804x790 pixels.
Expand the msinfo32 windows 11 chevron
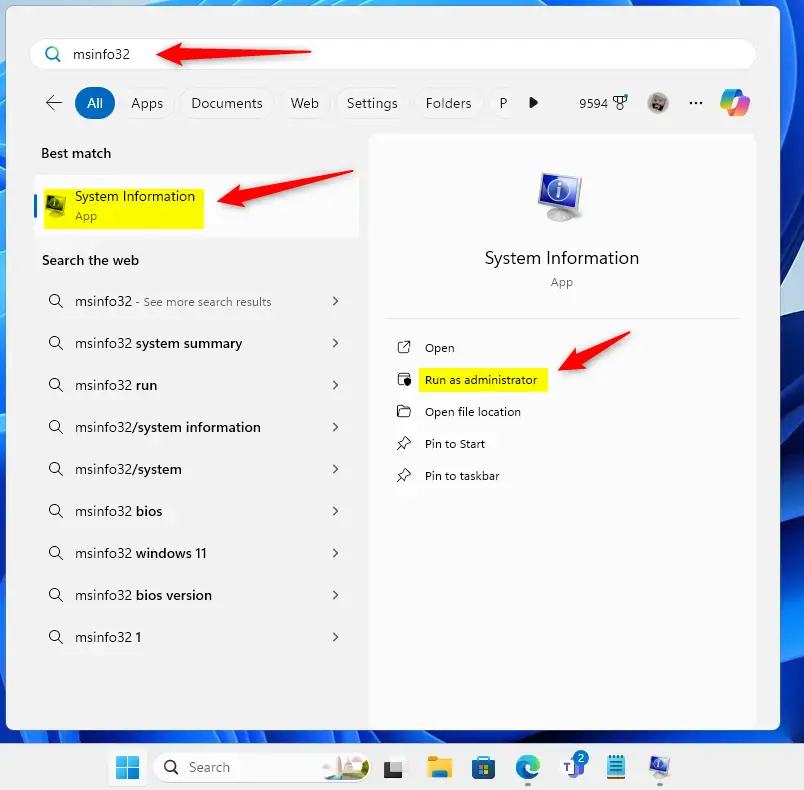click(335, 553)
